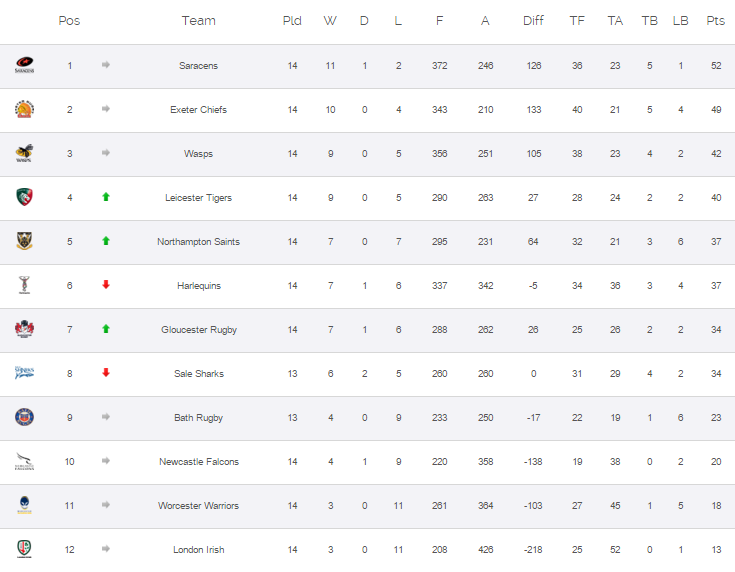Click green up arrow beside Leicester Tigers
735x572 pixels.
click(106, 197)
